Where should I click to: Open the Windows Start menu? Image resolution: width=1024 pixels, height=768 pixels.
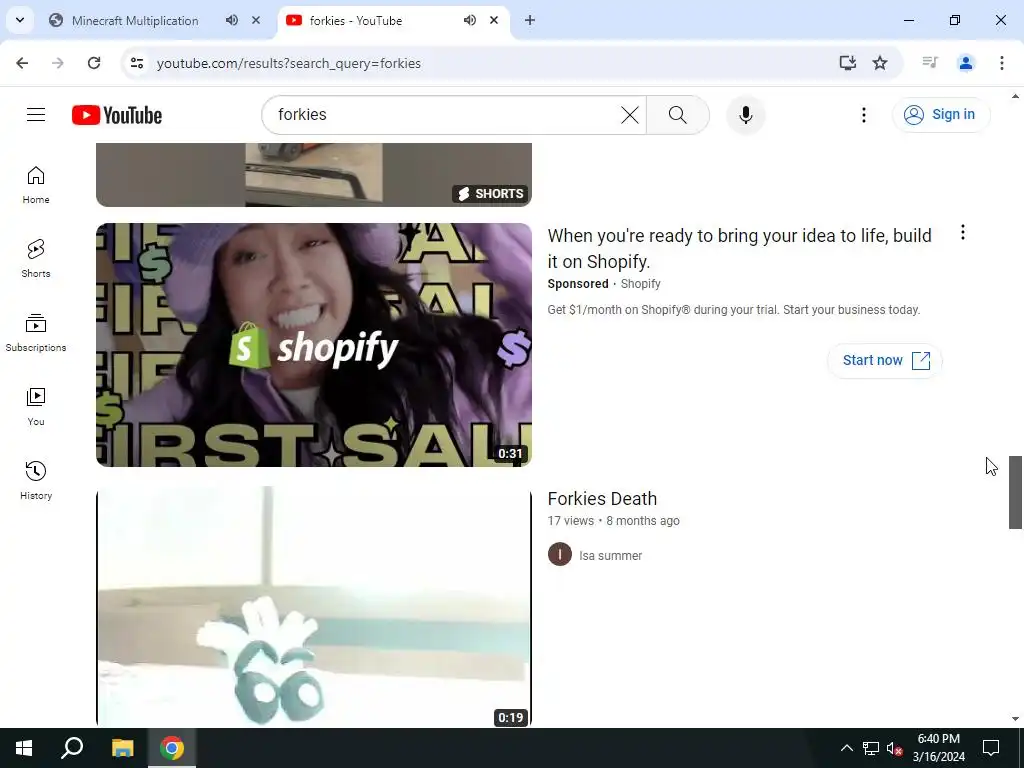(24, 748)
